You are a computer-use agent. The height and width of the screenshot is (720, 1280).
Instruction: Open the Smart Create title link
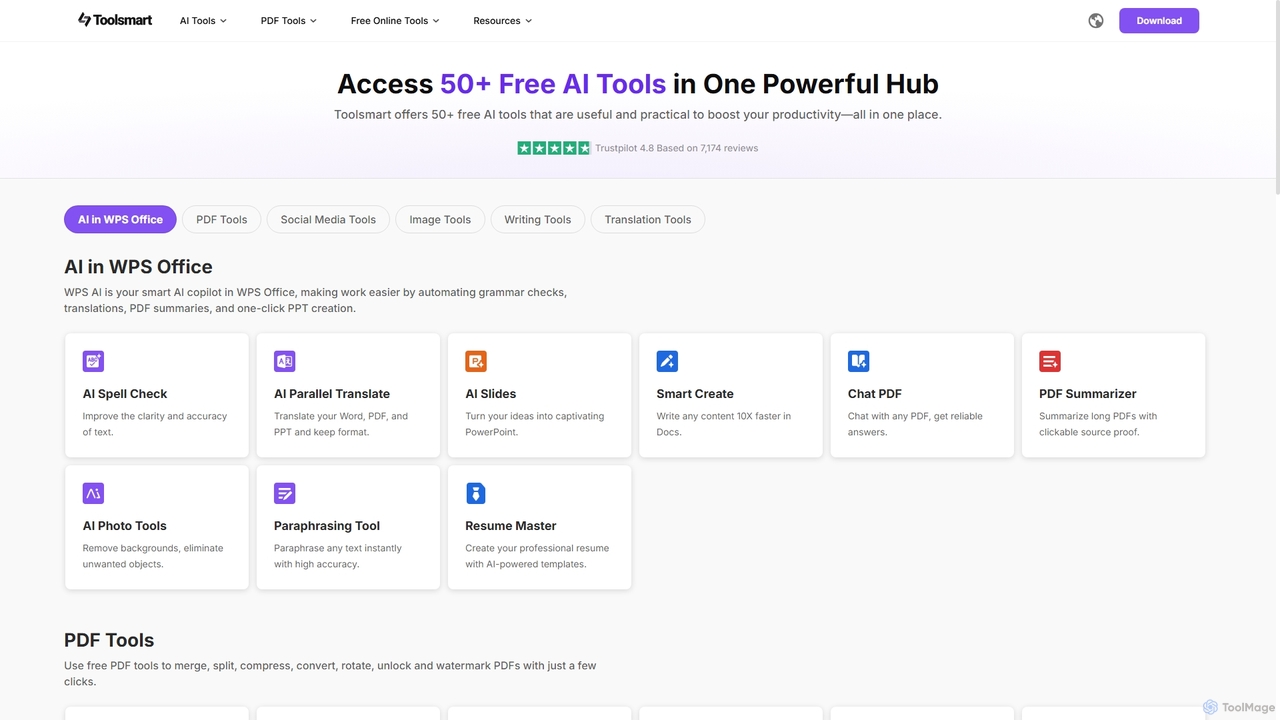(695, 394)
